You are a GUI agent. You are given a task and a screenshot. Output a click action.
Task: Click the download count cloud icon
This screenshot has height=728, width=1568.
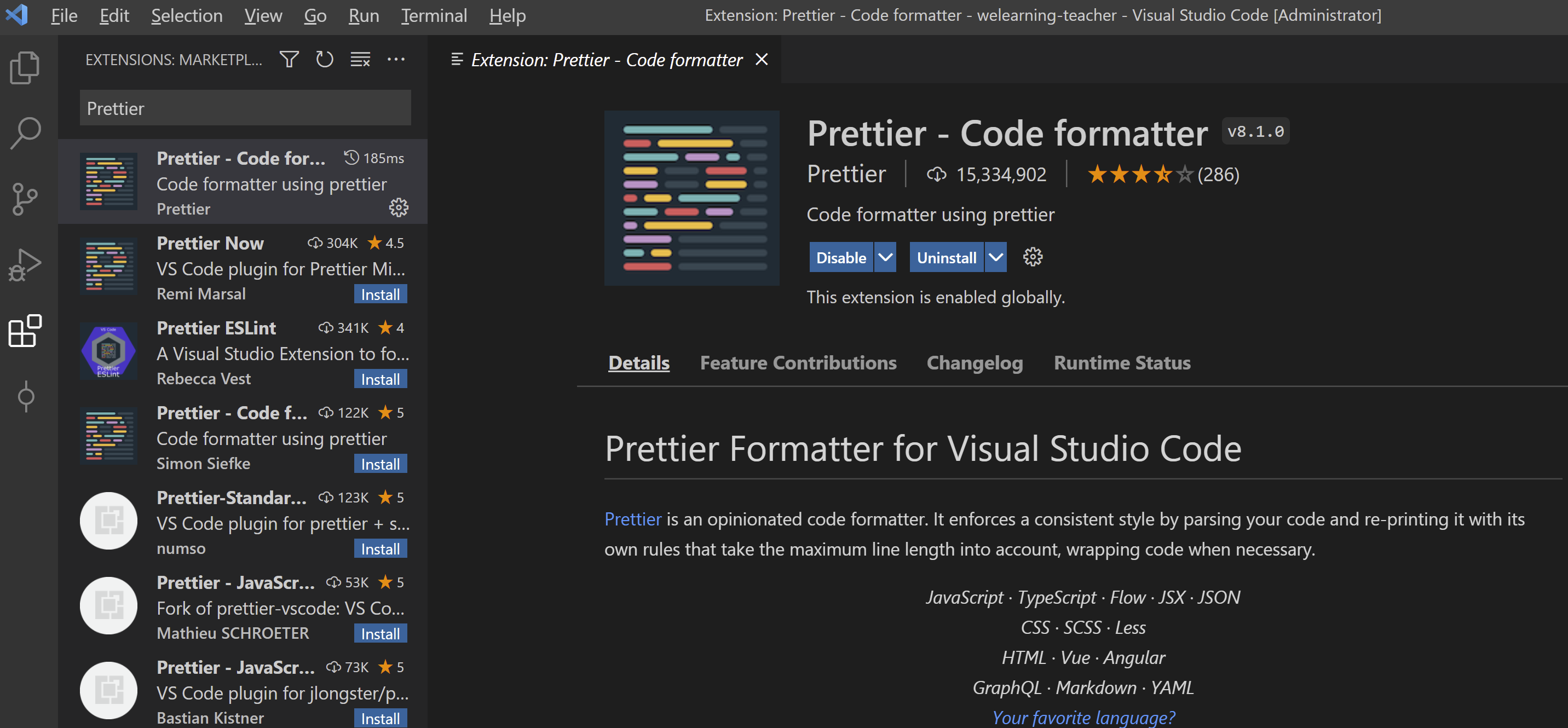coord(937,175)
